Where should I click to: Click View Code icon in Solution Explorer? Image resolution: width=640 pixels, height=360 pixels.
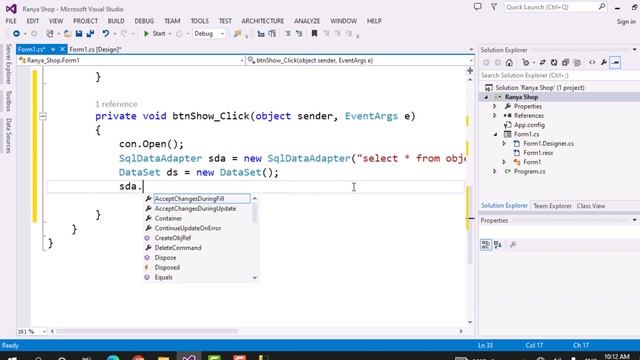pyautogui.click(x=592, y=63)
